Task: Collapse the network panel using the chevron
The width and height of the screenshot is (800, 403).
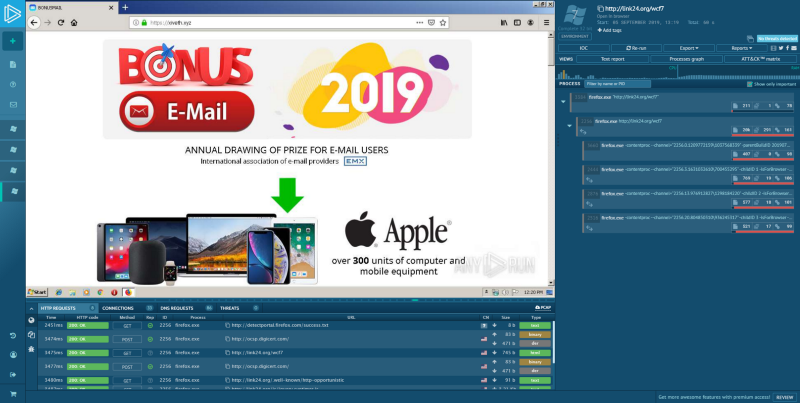Action: [31, 309]
